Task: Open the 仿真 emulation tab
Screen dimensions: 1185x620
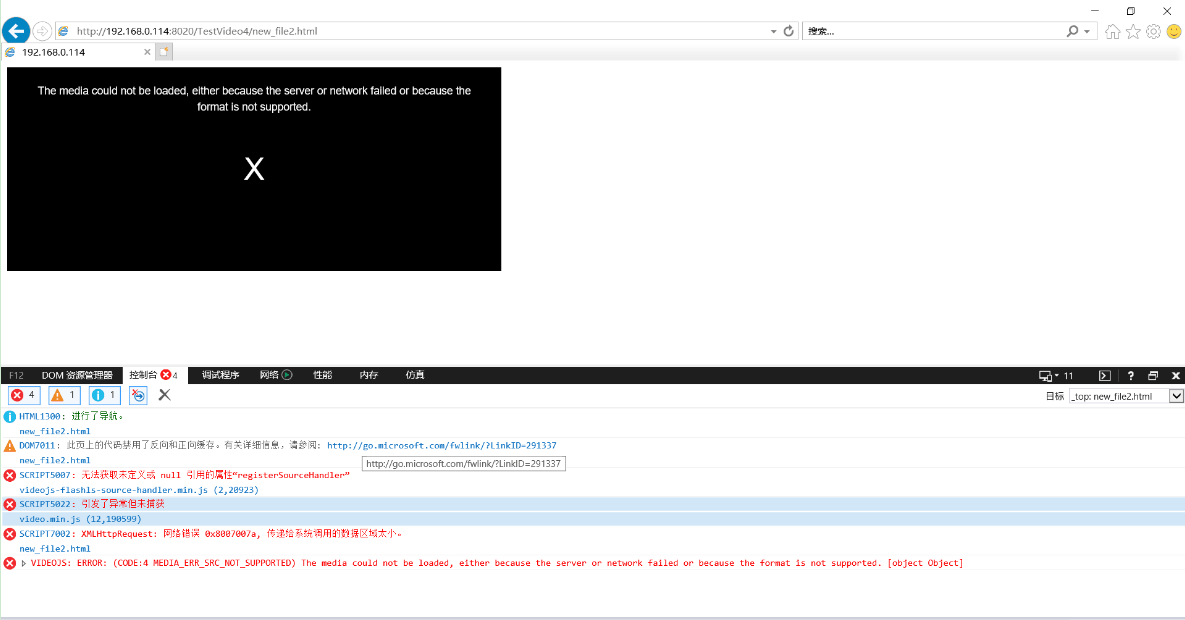Action: point(415,375)
